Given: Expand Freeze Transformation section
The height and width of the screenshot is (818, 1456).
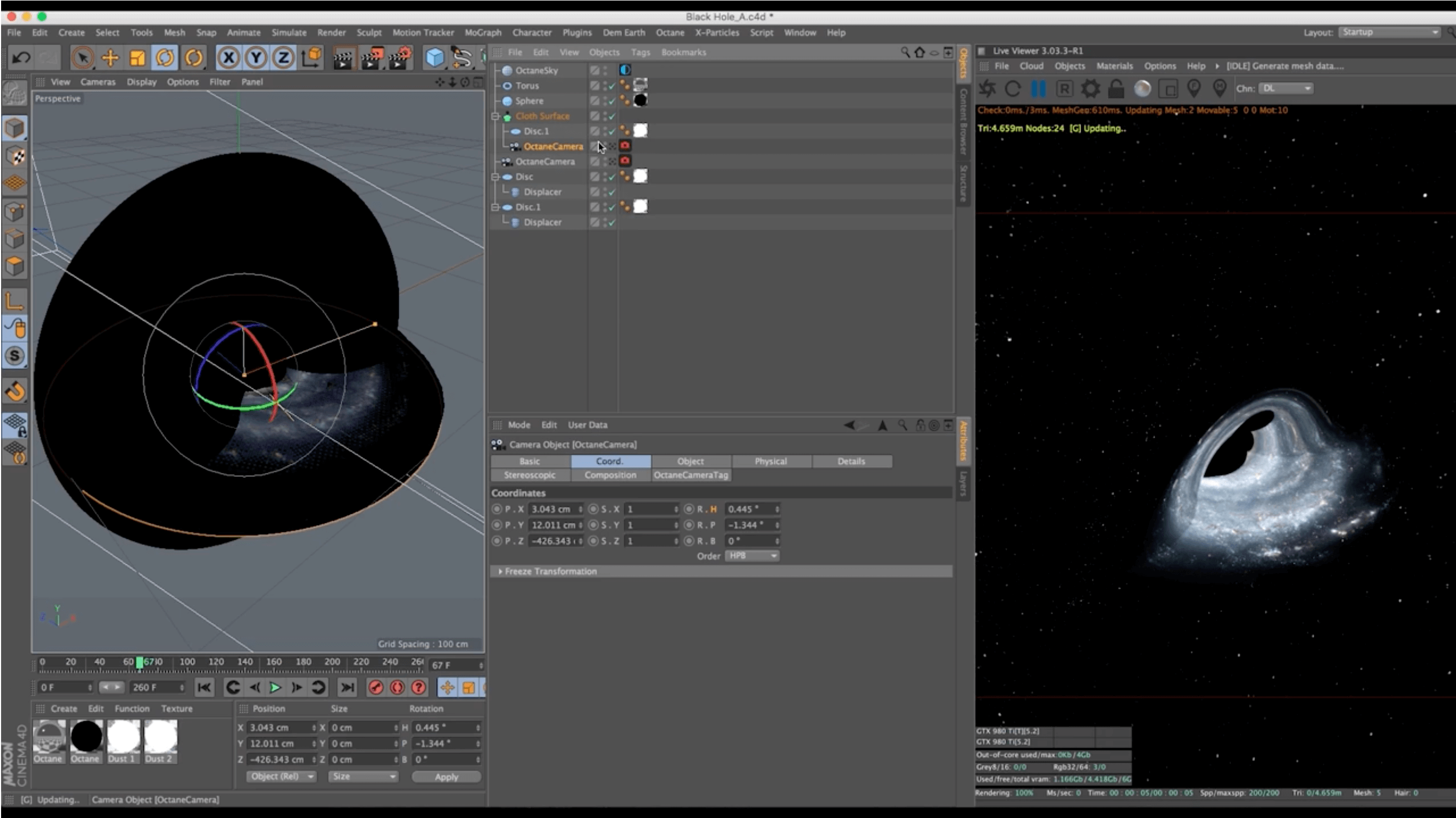Looking at the screenshot, I should (x=500, y=572).
